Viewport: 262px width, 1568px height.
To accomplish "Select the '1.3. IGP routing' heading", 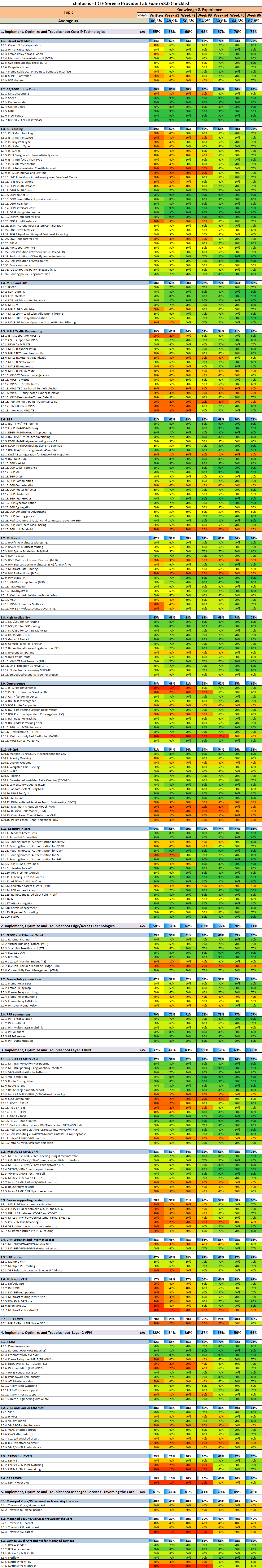I will pos(68,129).
